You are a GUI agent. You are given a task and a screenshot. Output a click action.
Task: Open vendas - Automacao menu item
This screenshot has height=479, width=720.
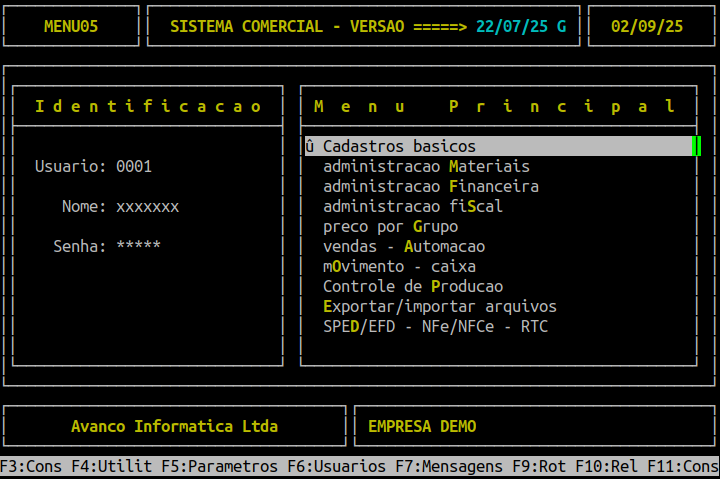click(x=404, y=247)
